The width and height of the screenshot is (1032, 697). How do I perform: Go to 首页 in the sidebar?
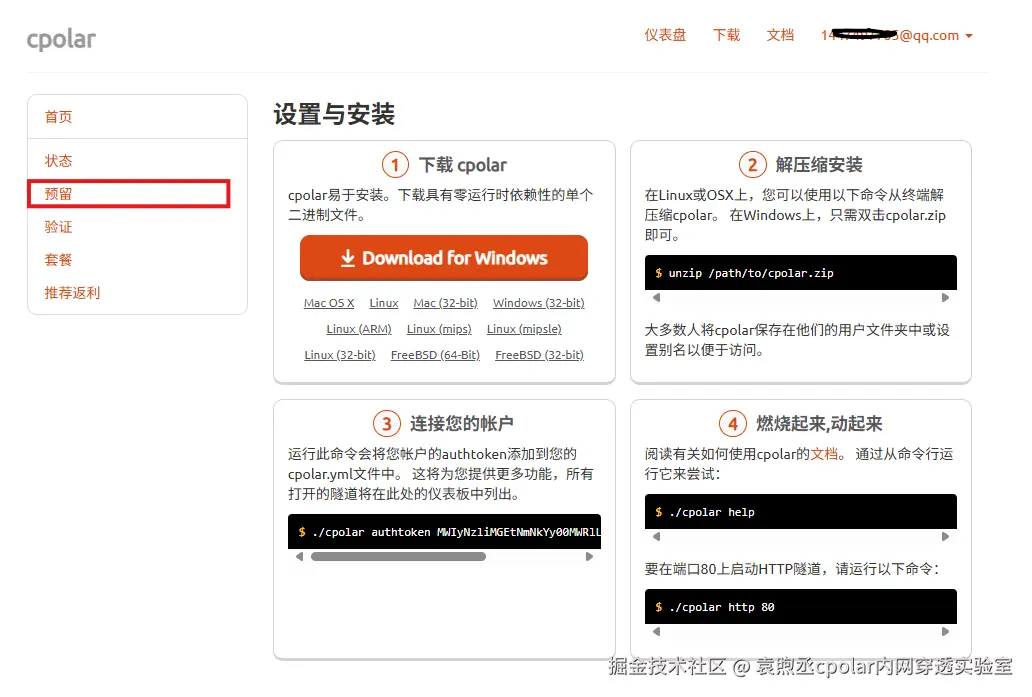coord(59,116)
